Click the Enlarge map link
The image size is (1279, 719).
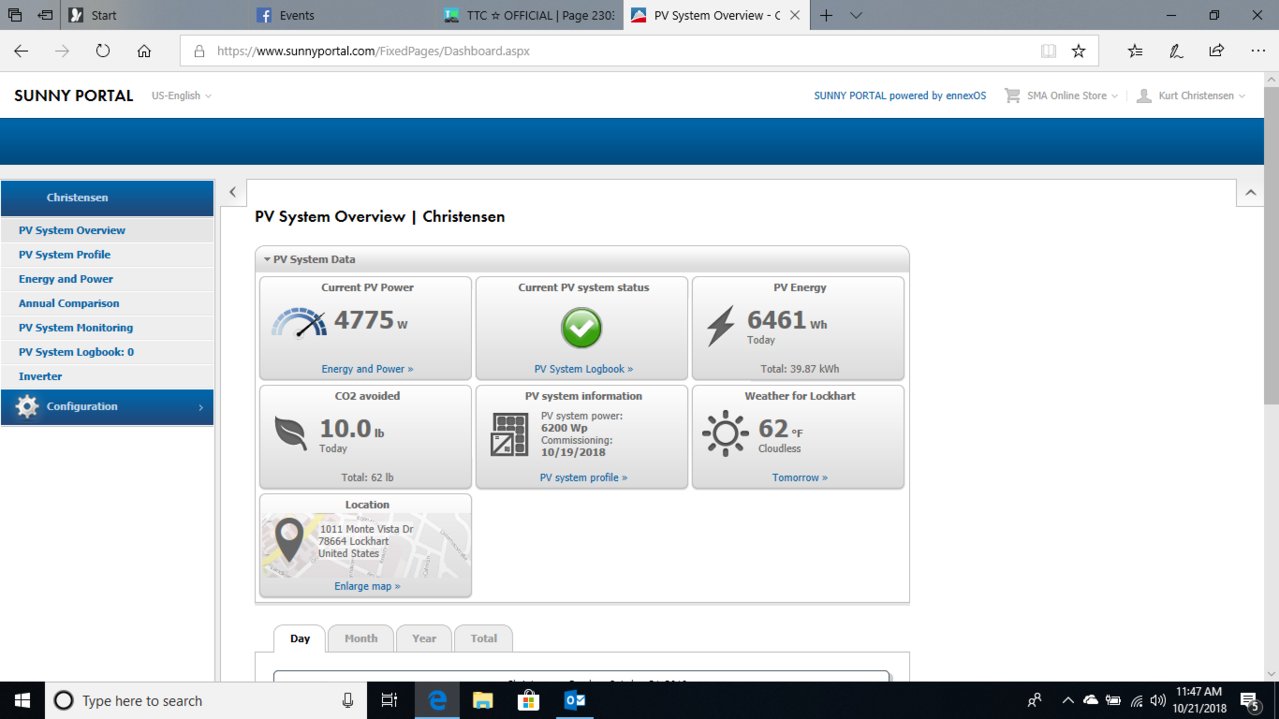[367, 586]
